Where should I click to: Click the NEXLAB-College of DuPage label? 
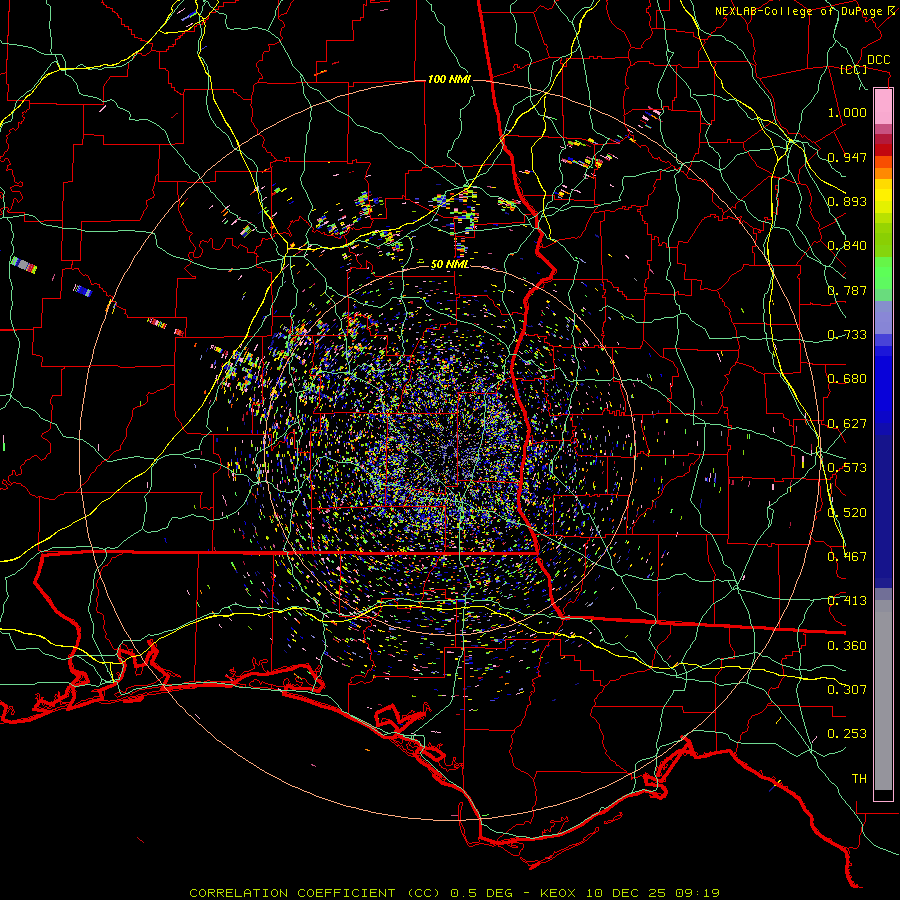pyautogui.click(x=798, y=11)
